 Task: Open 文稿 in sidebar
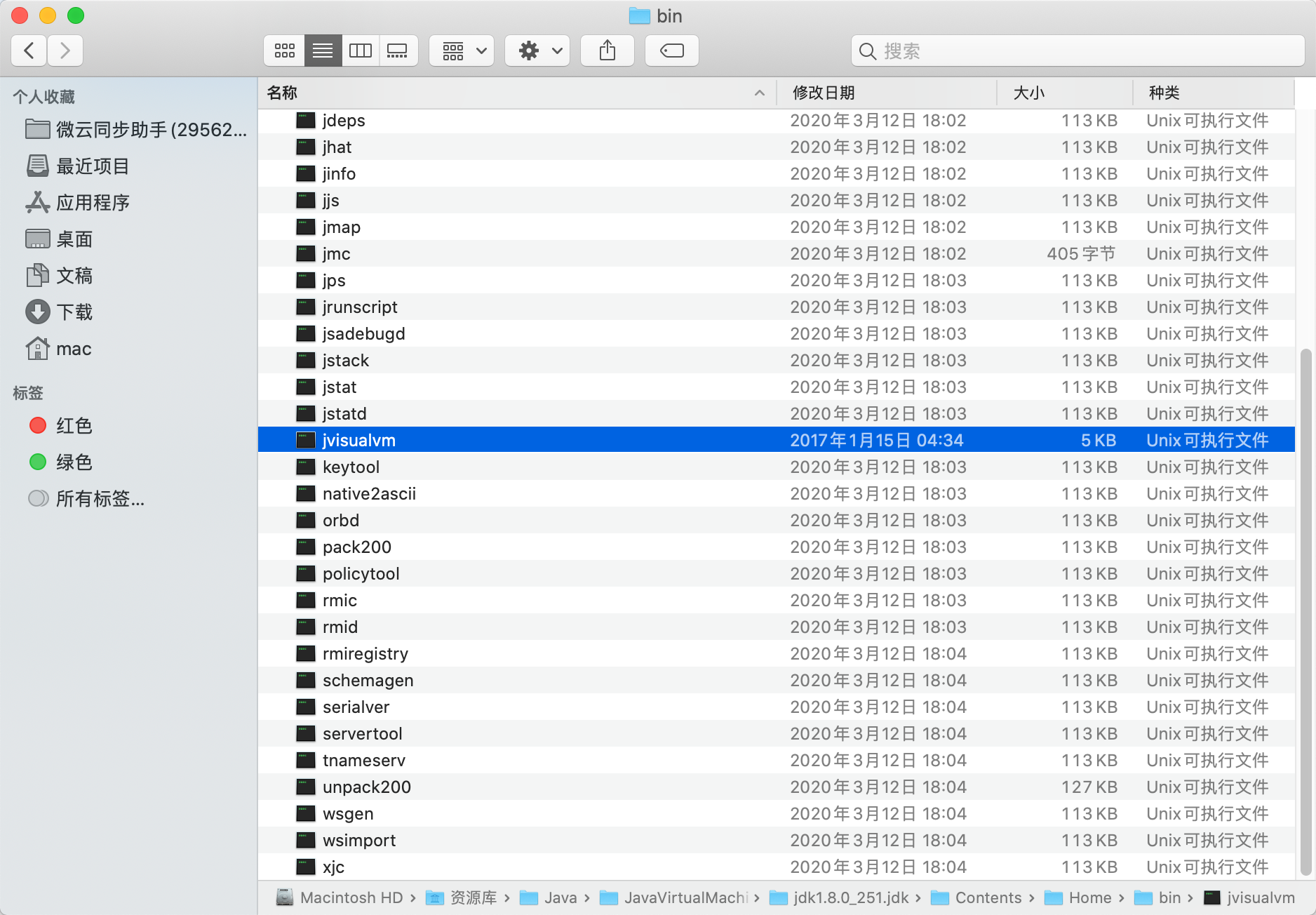click(59, 276)
